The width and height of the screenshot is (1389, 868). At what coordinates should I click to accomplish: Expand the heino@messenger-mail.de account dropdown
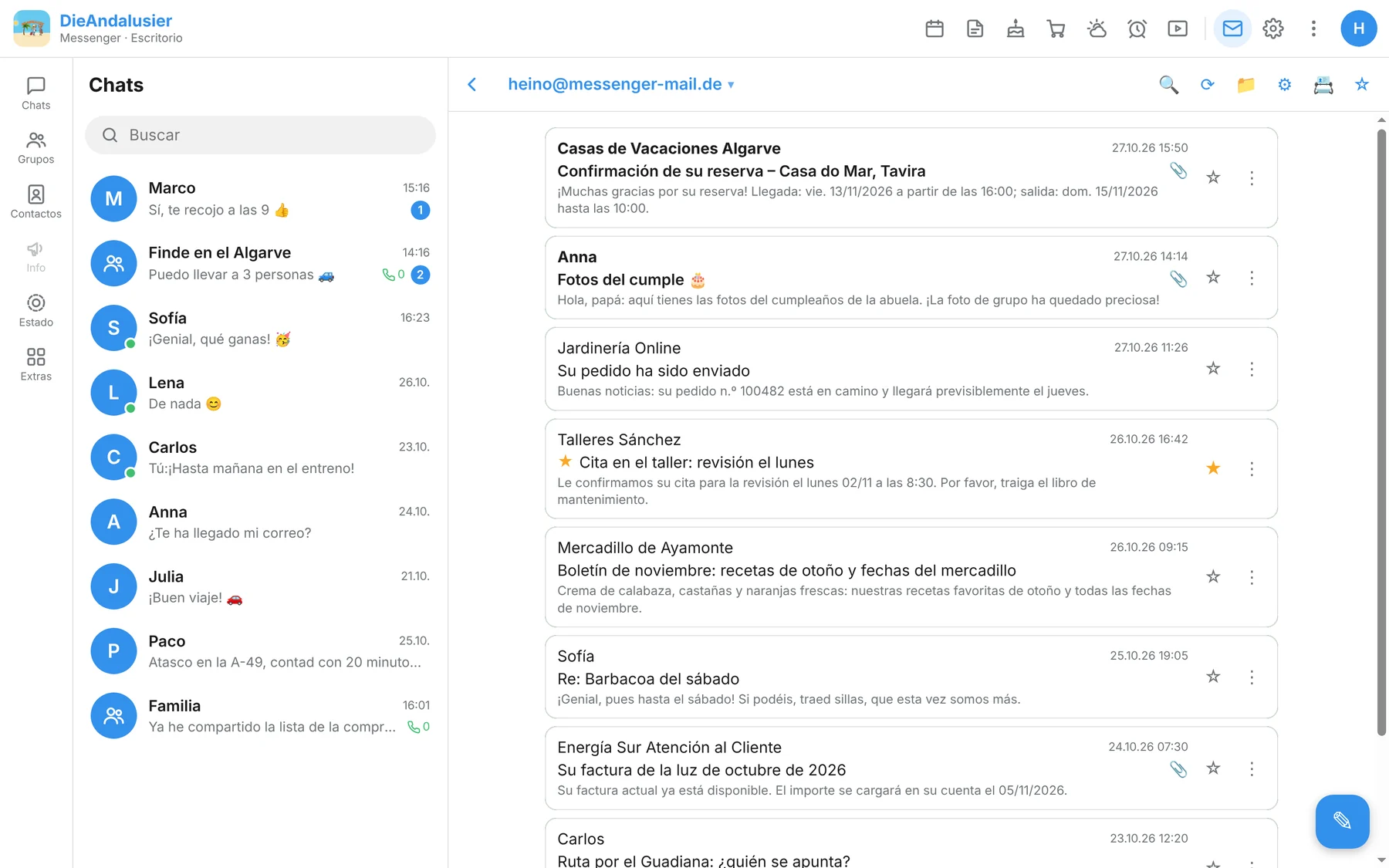point(621,84)
